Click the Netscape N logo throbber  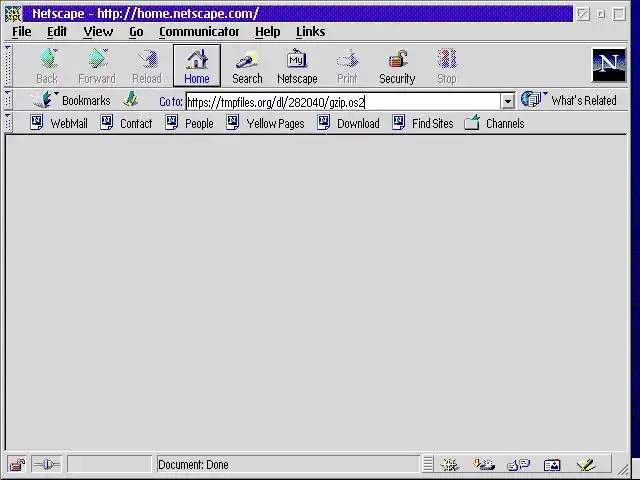coord(609,65)
